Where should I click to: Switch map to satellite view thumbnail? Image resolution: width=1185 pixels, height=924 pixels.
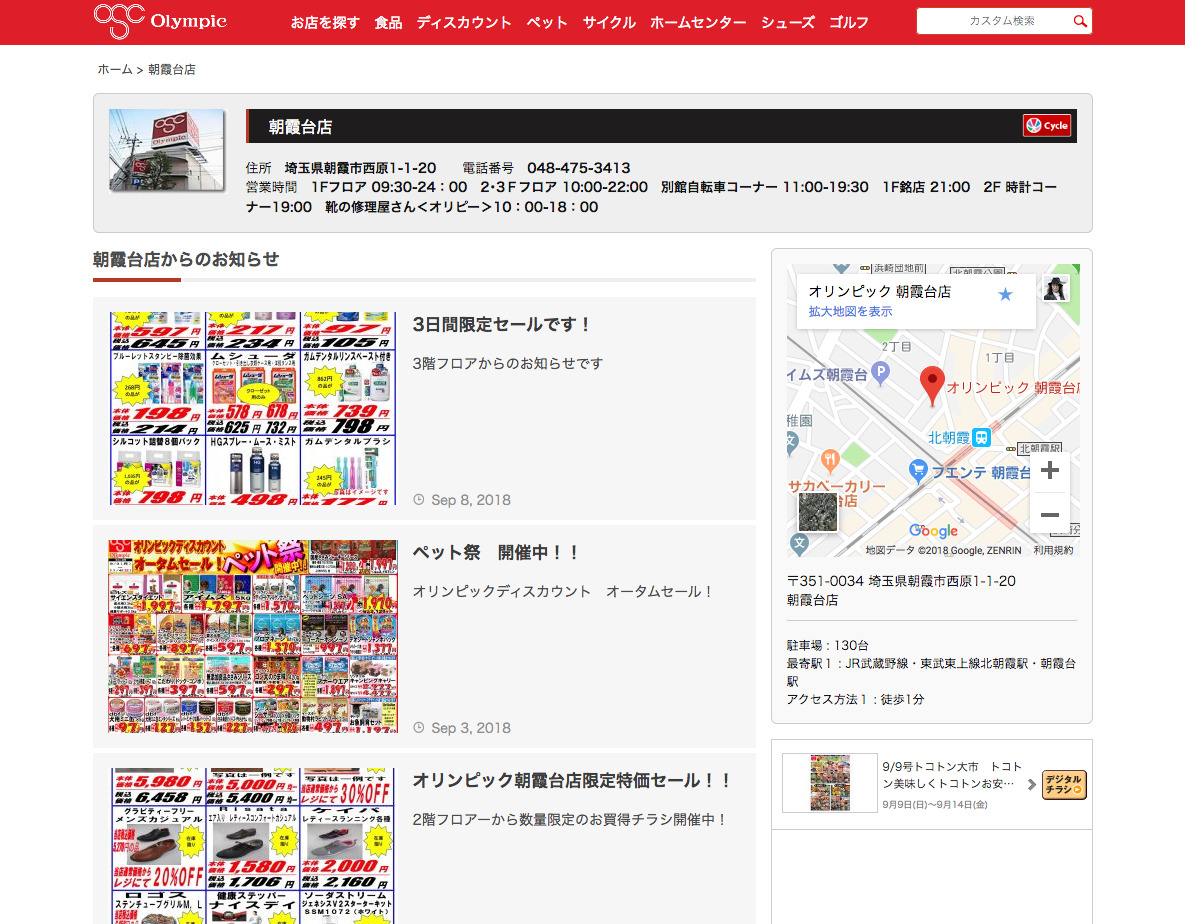click(x=817, y=512)
